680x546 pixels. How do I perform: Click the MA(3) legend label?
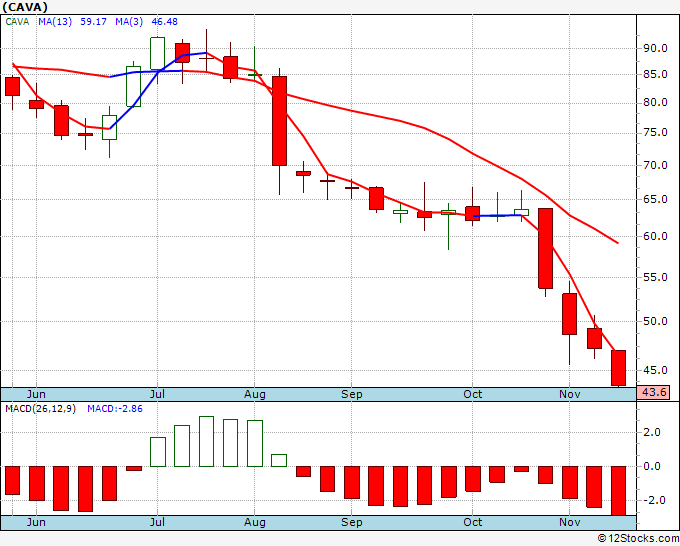point(129,22)
